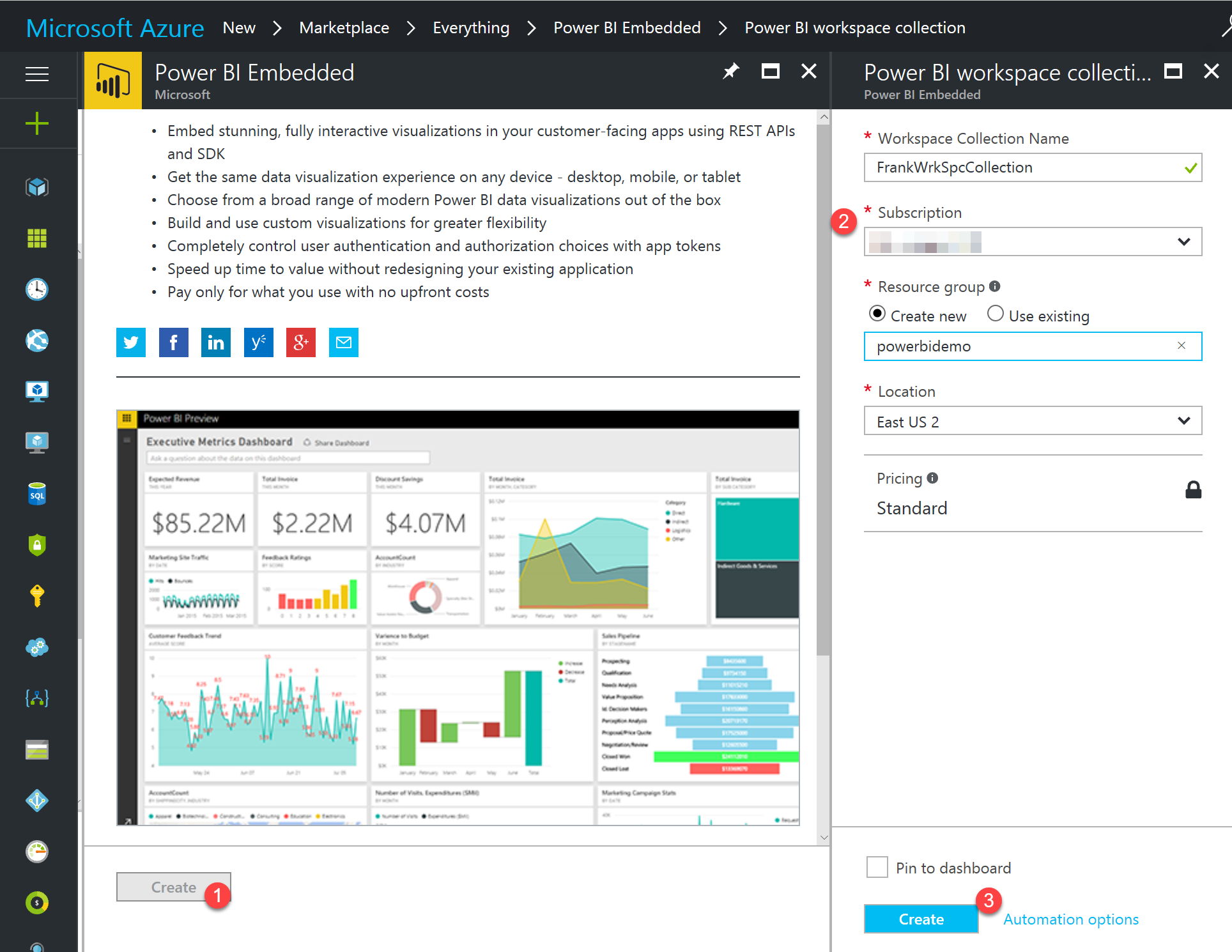This screenshot has width=1232, height=952.
Task: Open the gray Virtual machines monitor icon
Action: [37, 442]
